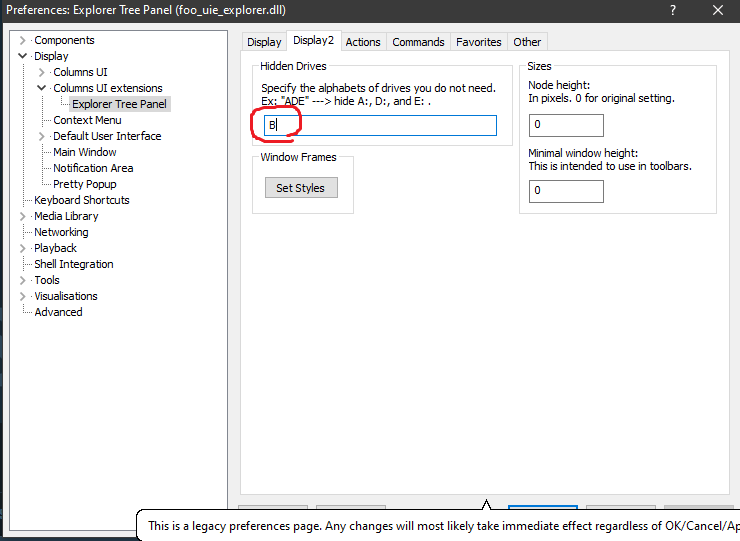The image size is (740, 541).
Task: Collapse the Columns UI extensions node
Action: click(x=42, y=88)
